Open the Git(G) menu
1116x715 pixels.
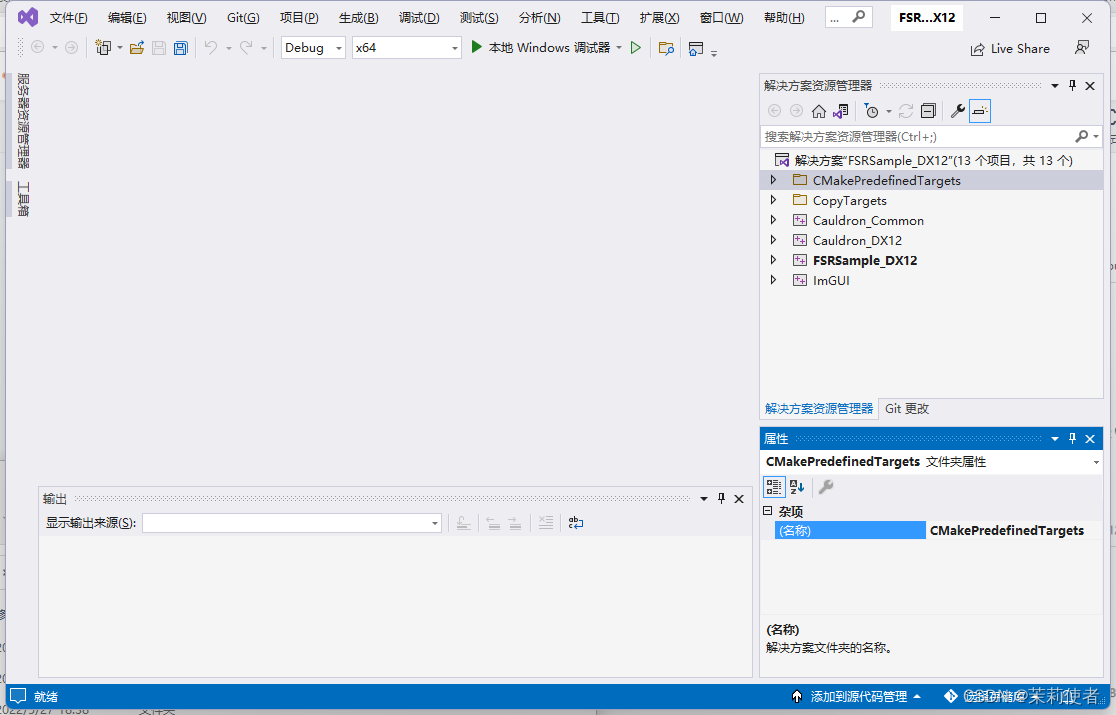point(243,18)
